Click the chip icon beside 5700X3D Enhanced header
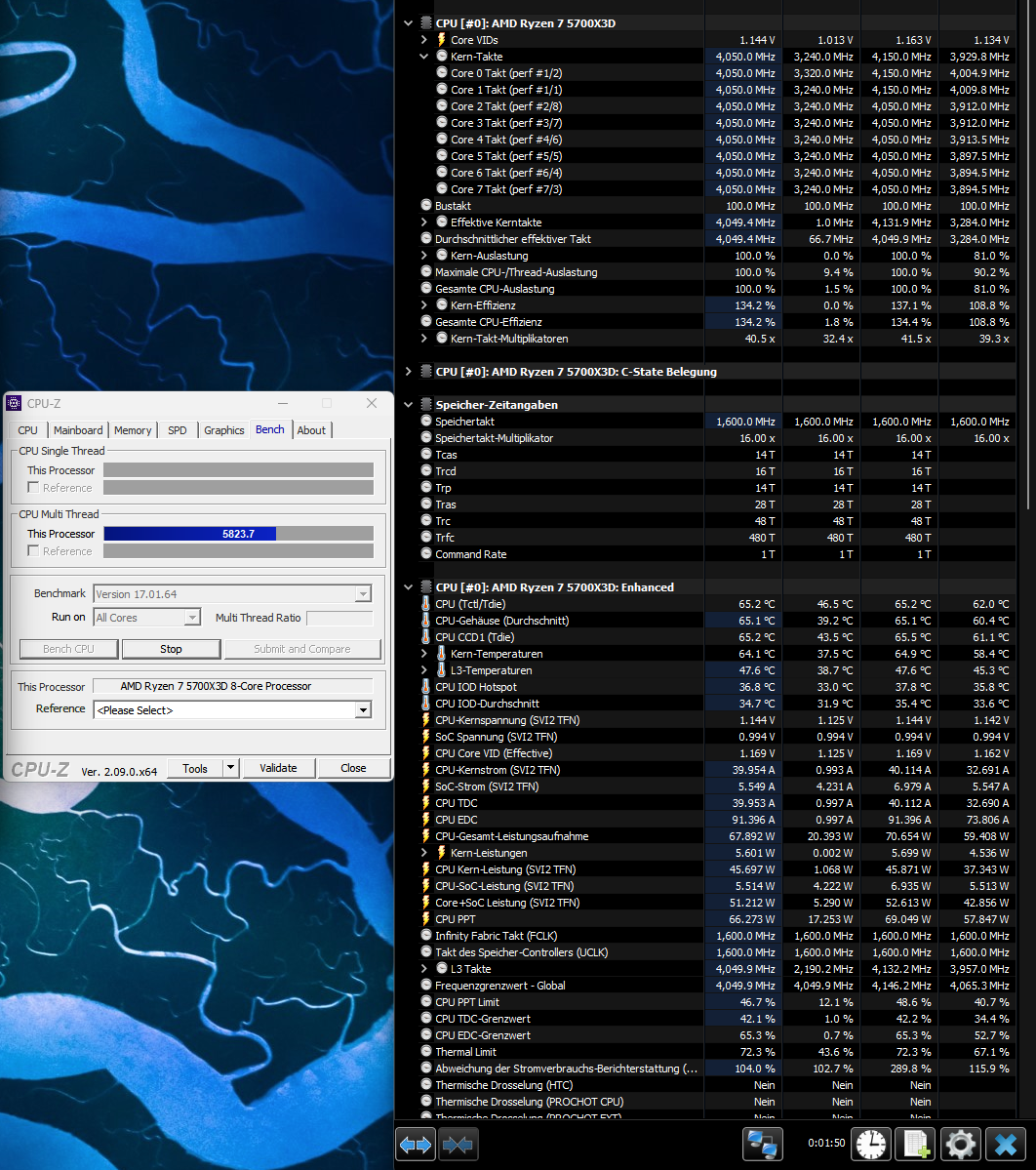 426,587
